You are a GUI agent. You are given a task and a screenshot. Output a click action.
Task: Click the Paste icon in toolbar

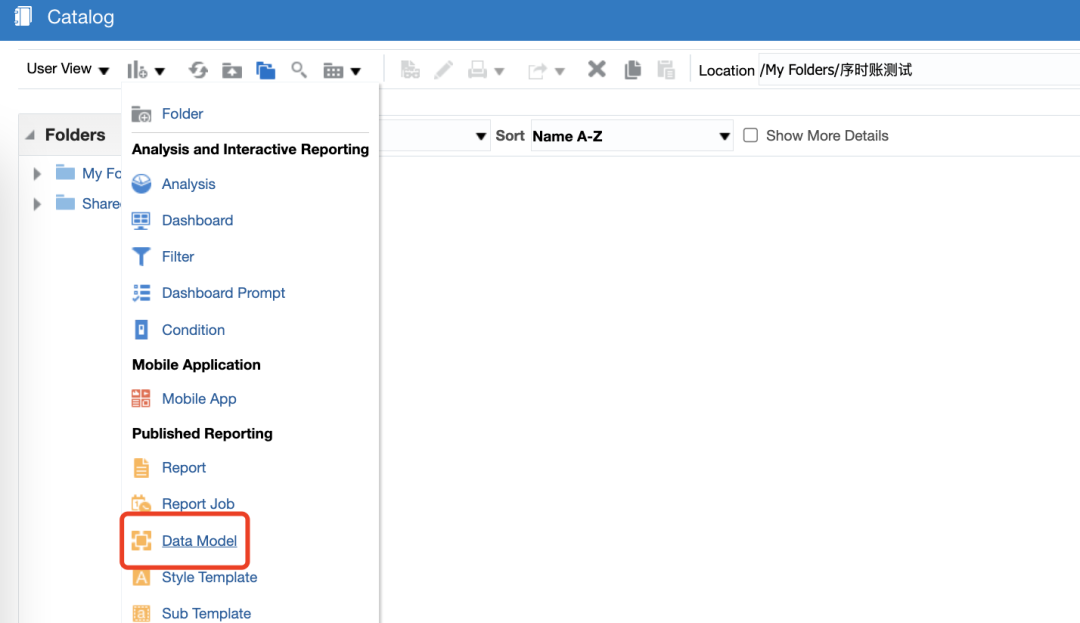(666, 70)
